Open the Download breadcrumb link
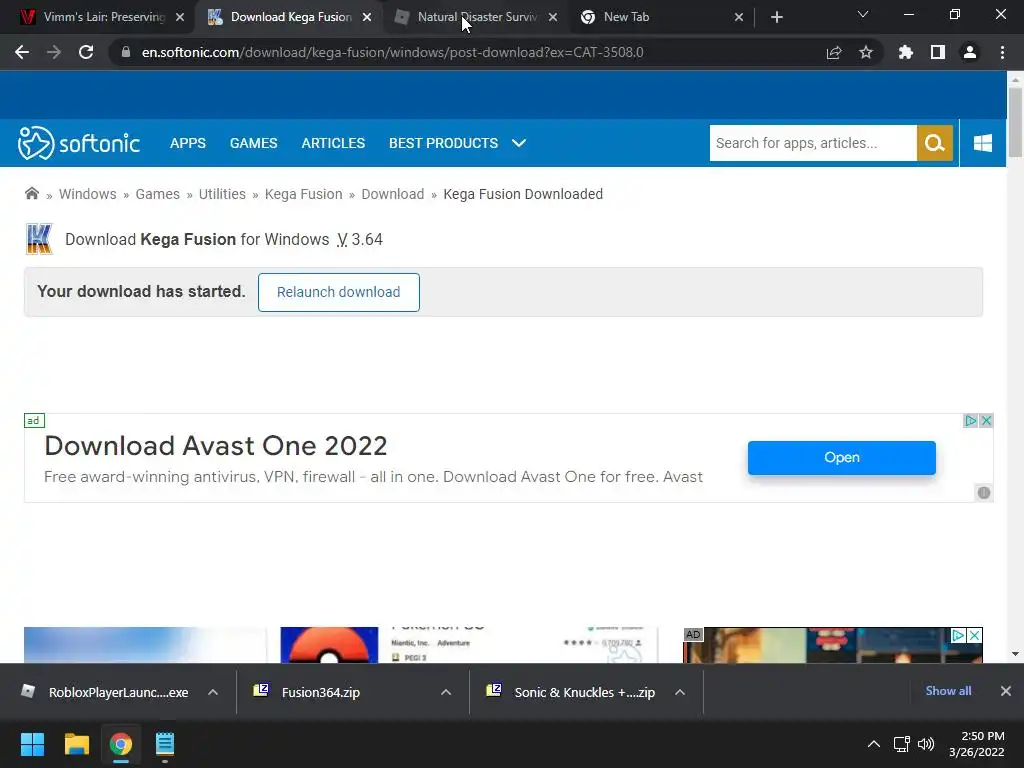This screenshot has height=768, width=1024. [392, 194]
